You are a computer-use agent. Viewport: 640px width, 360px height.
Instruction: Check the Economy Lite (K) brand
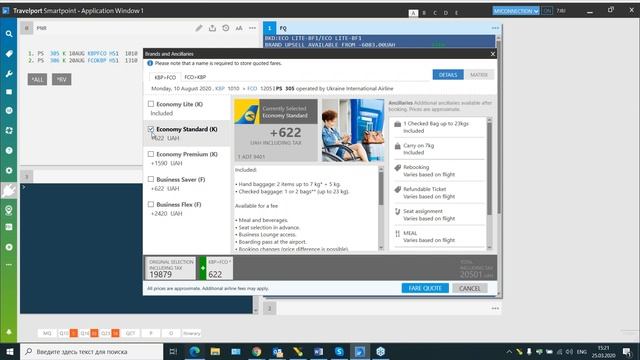coord(151,104)
